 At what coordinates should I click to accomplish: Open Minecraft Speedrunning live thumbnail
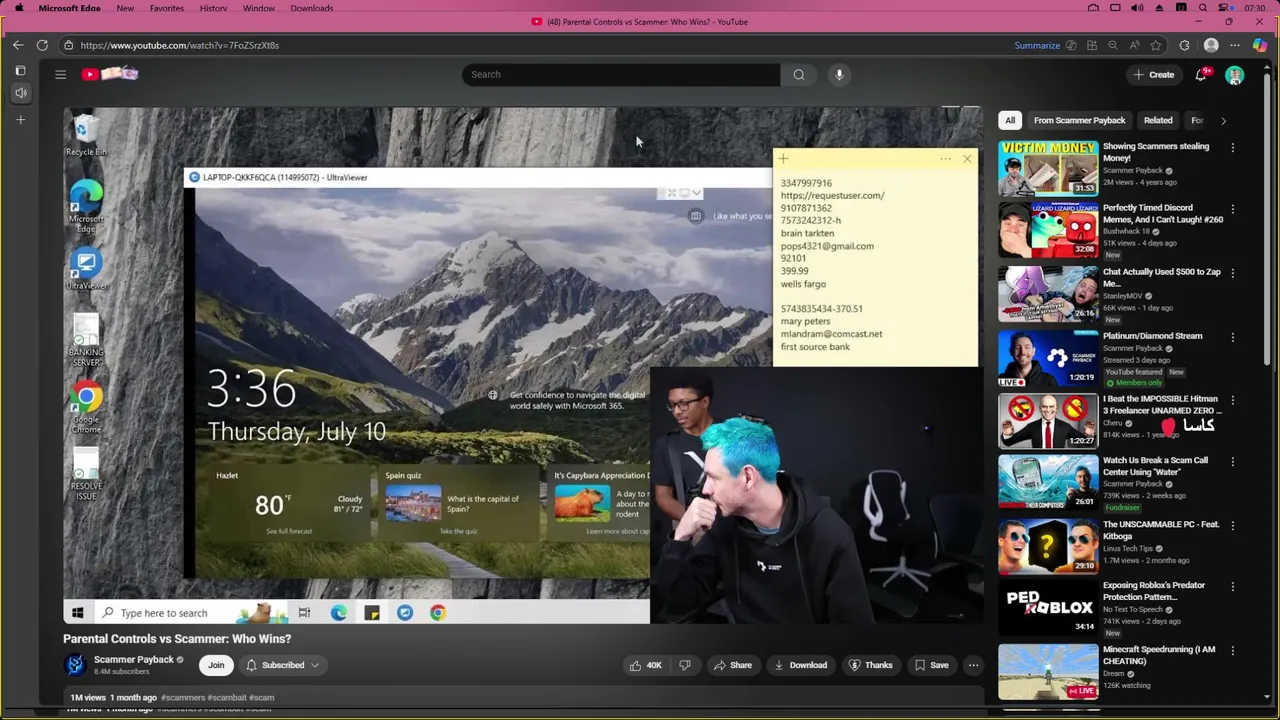(x=1048, y=672)
